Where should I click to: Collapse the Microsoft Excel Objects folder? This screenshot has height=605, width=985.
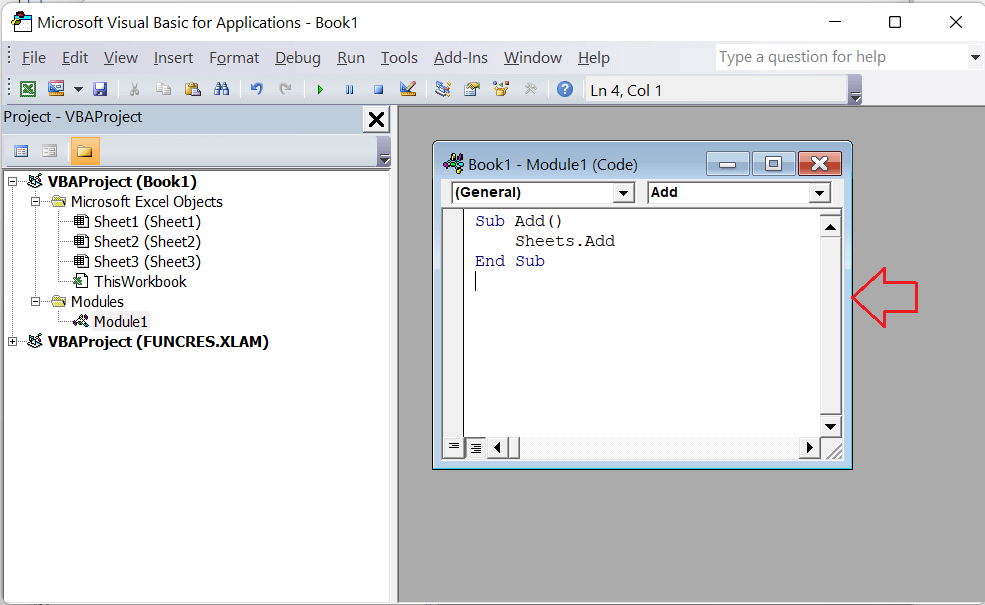tap(36, 202)
